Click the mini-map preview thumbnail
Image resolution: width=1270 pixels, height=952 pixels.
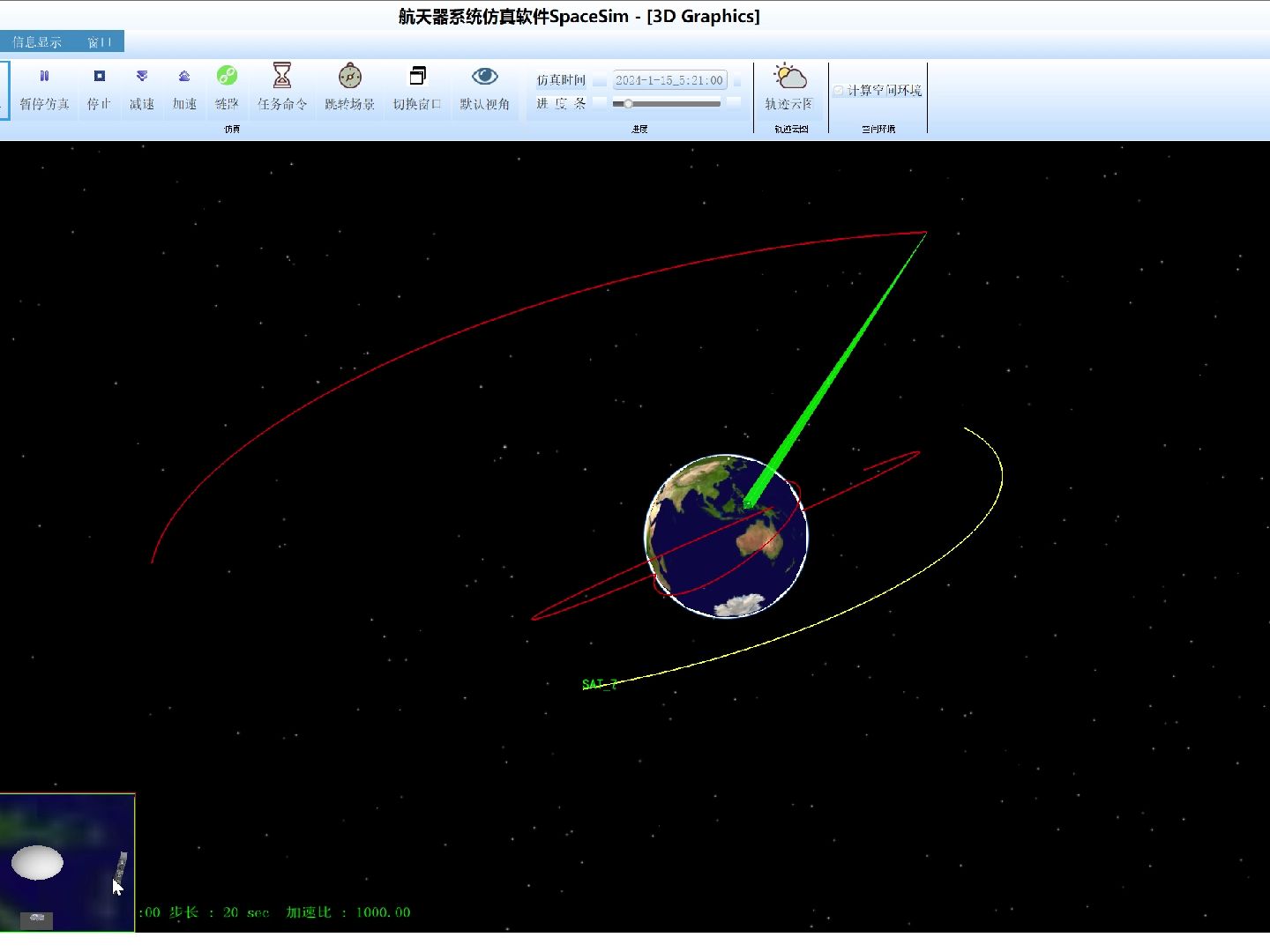click(x=67, y=862)
